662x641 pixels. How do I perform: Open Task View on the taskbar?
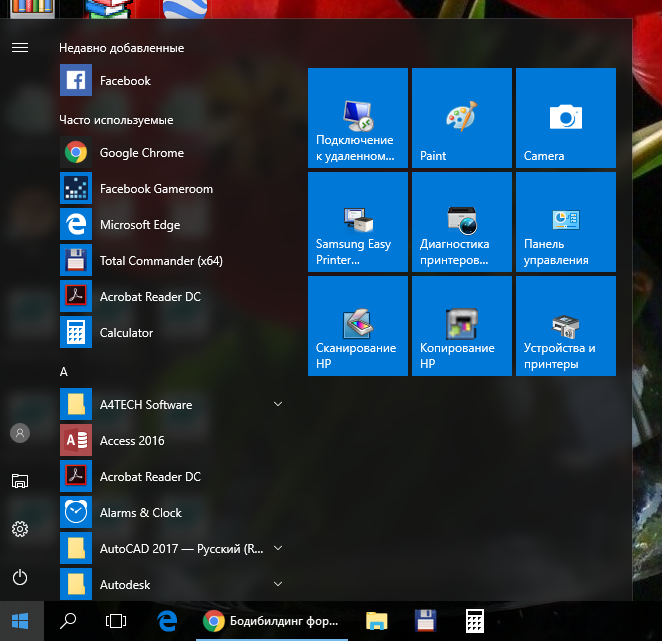[116, 621]
